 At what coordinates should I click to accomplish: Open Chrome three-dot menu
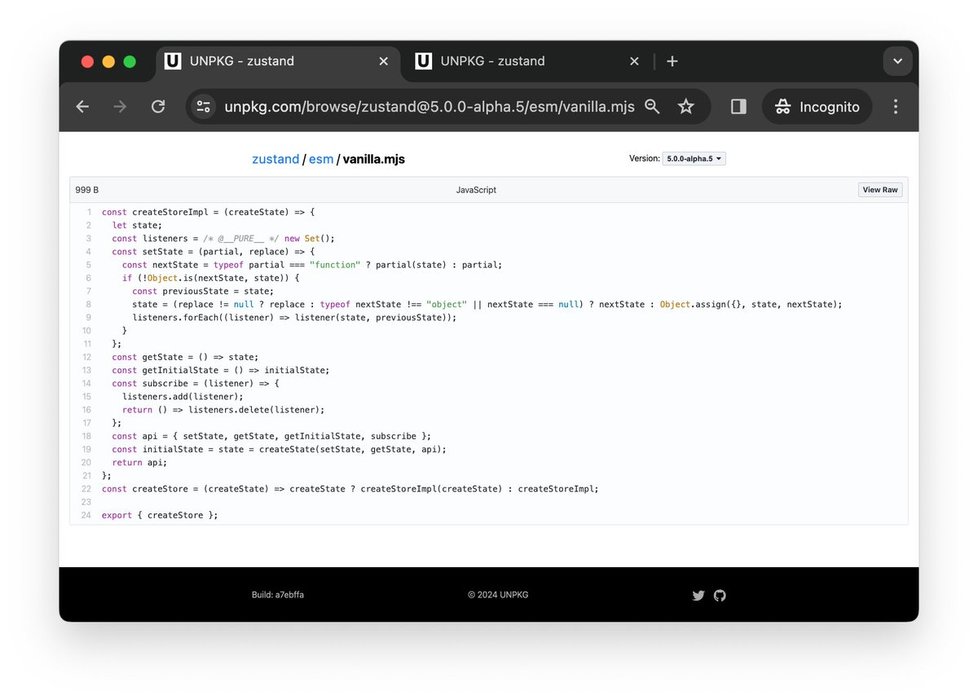click(x=896, y=107)
